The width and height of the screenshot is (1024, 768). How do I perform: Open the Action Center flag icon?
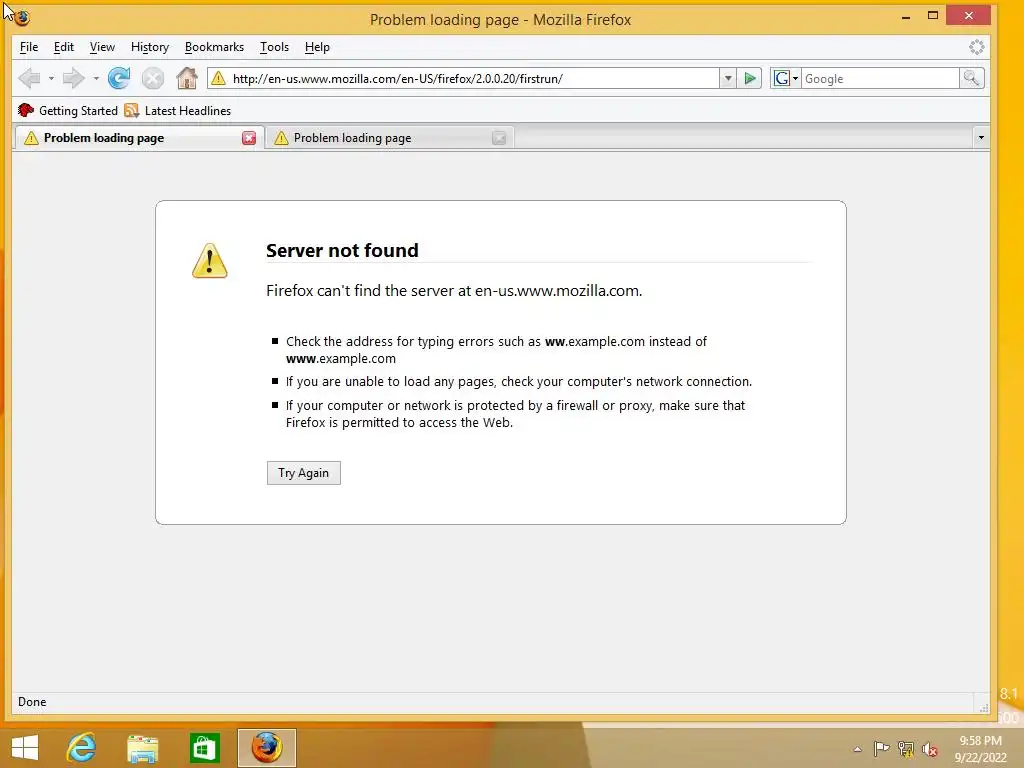[x=881, y=749]
